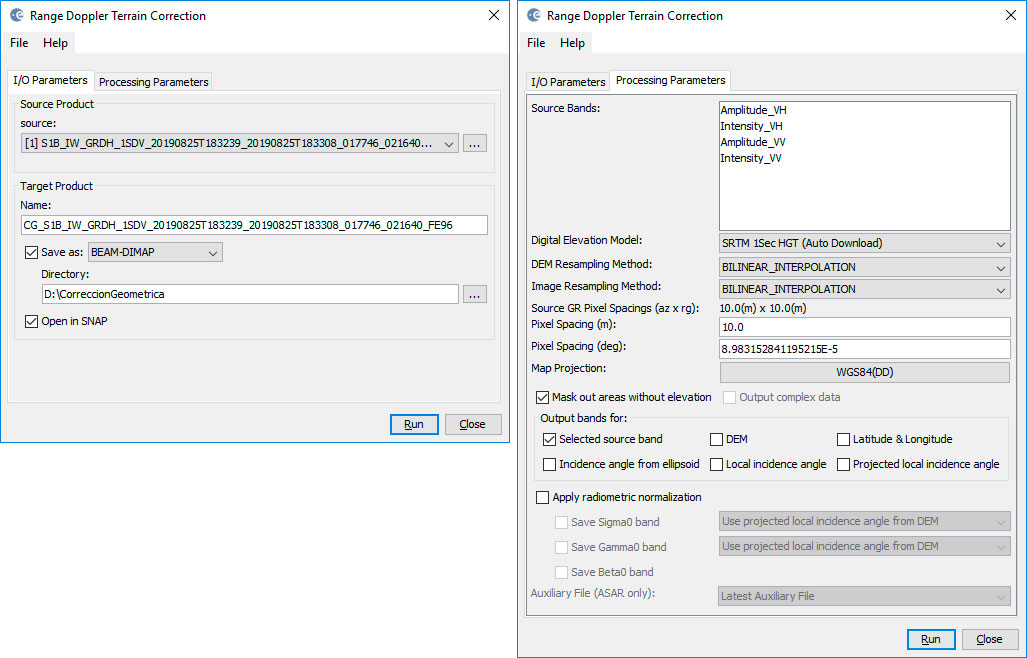
Task: Click browse button next to source product
Action: coord(475,144)
